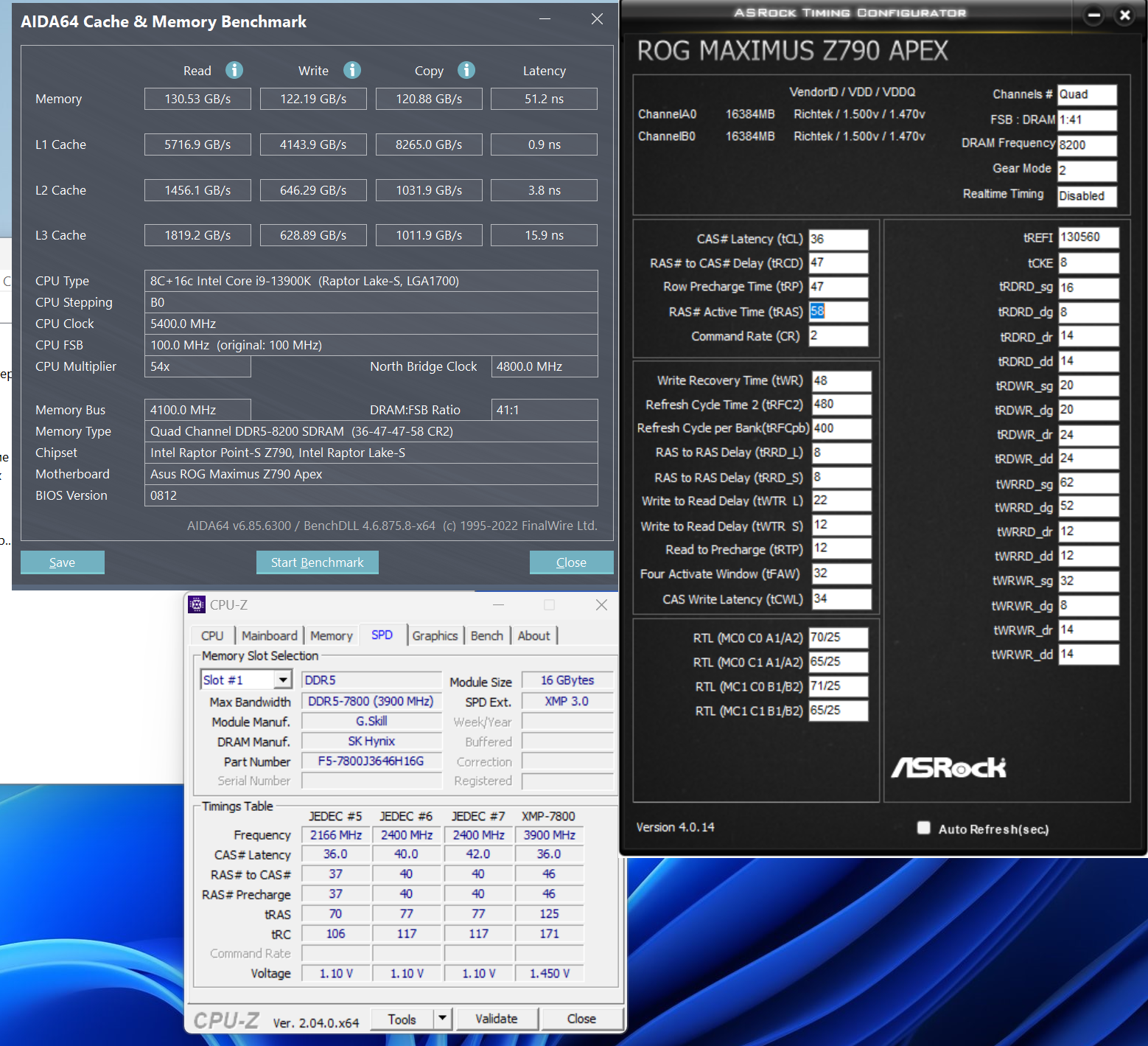Click the SPD Ext. XMP 3.0 value
This screenshot has width=1148, height=1046.
click(x=567, y=701)
